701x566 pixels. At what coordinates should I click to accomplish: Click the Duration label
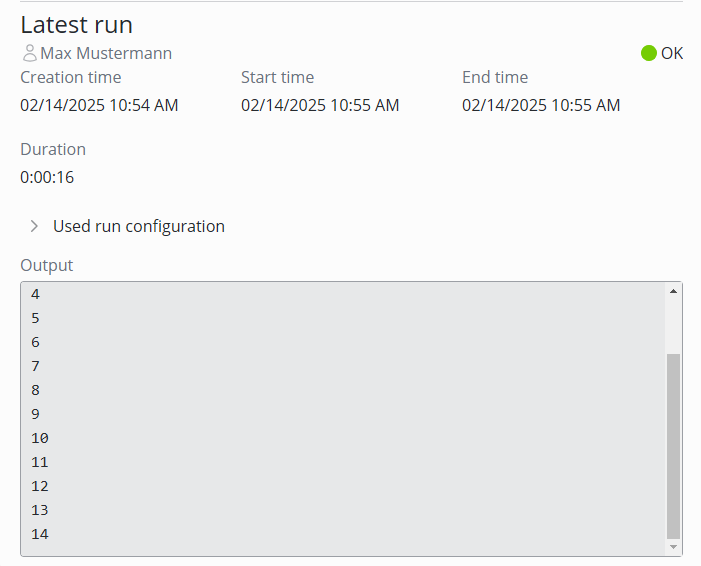coord(53,149)
